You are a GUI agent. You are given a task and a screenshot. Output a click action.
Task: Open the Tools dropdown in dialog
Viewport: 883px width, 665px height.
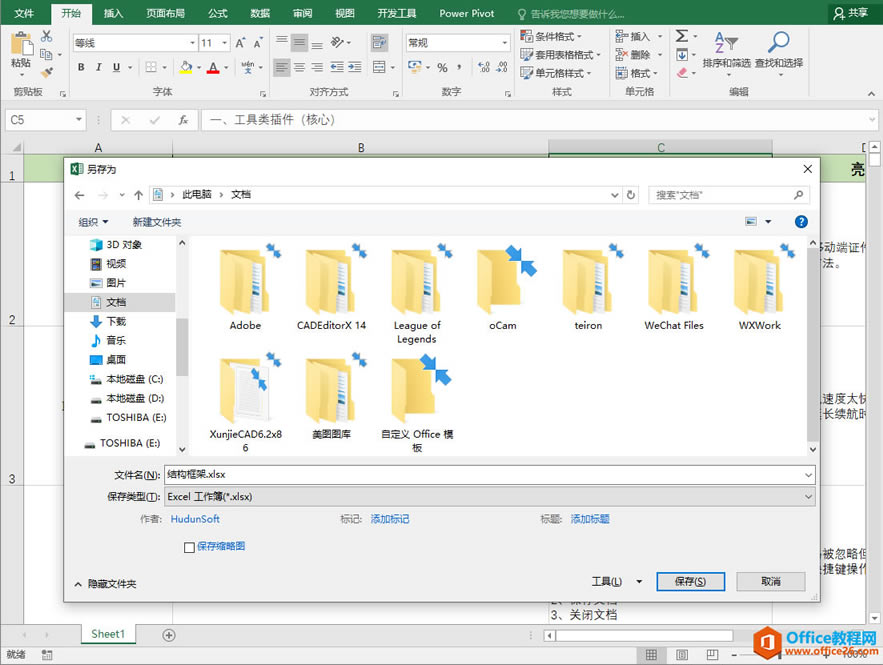coord(608,582)
